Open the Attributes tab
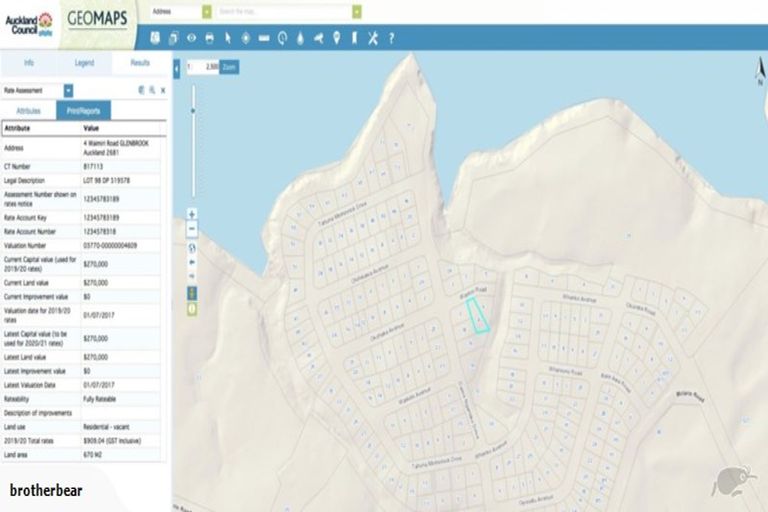 [x=29, y=111]
